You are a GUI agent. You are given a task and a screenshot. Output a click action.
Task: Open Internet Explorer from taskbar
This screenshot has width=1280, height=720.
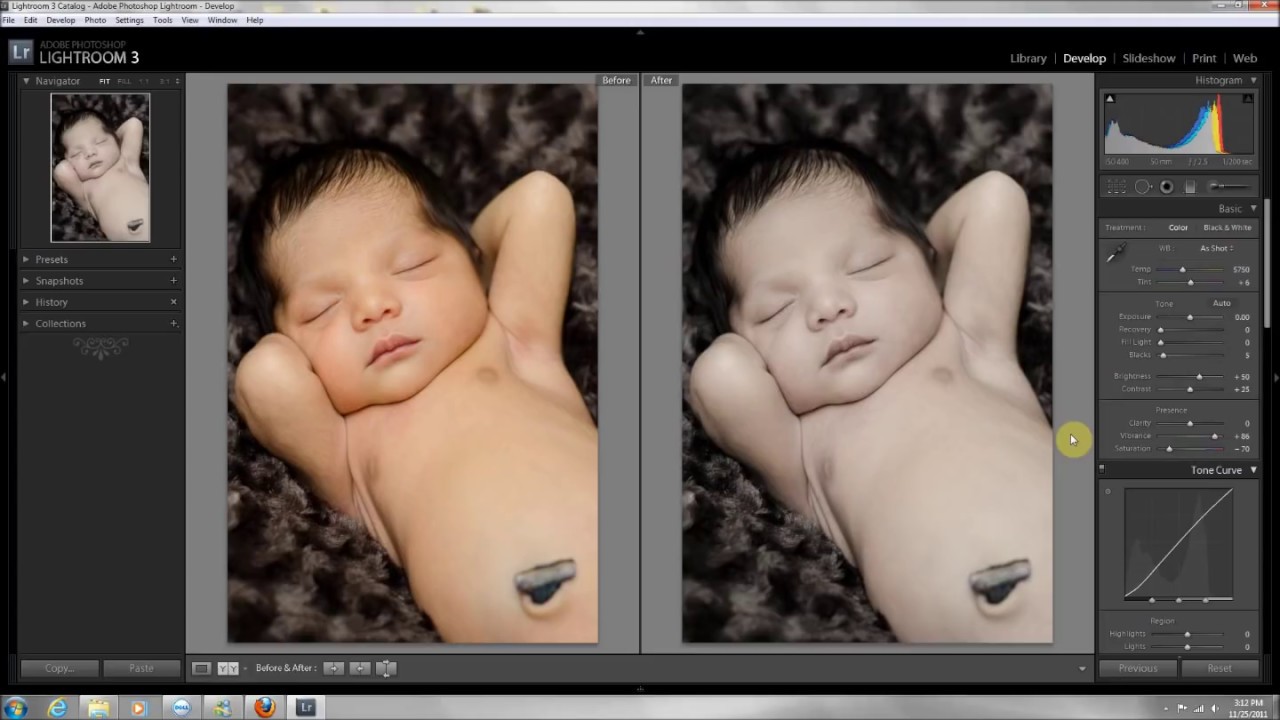pos(57,708)
